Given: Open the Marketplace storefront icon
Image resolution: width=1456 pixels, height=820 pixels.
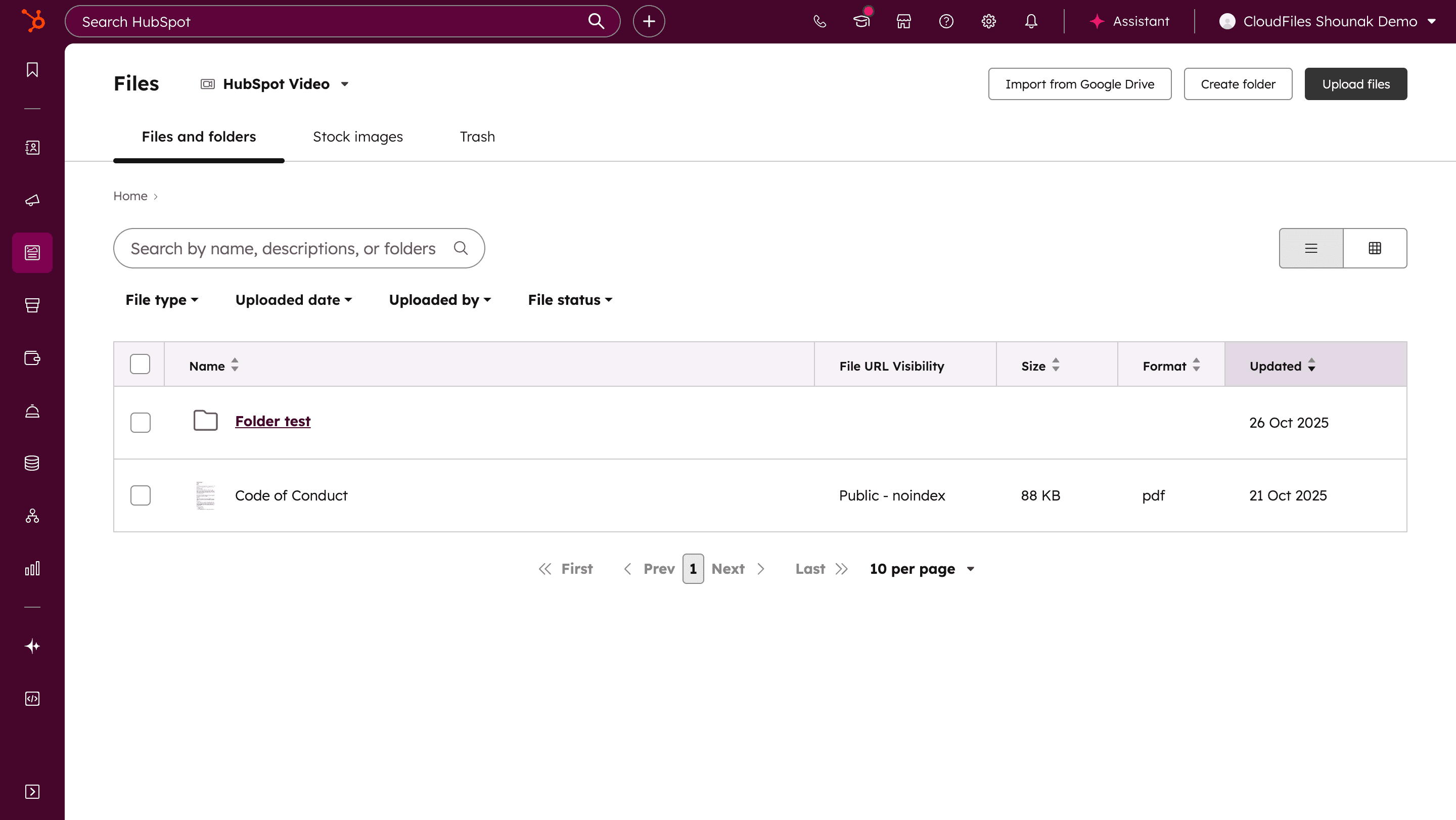Looking at the screenshot, I should (904, 21).
